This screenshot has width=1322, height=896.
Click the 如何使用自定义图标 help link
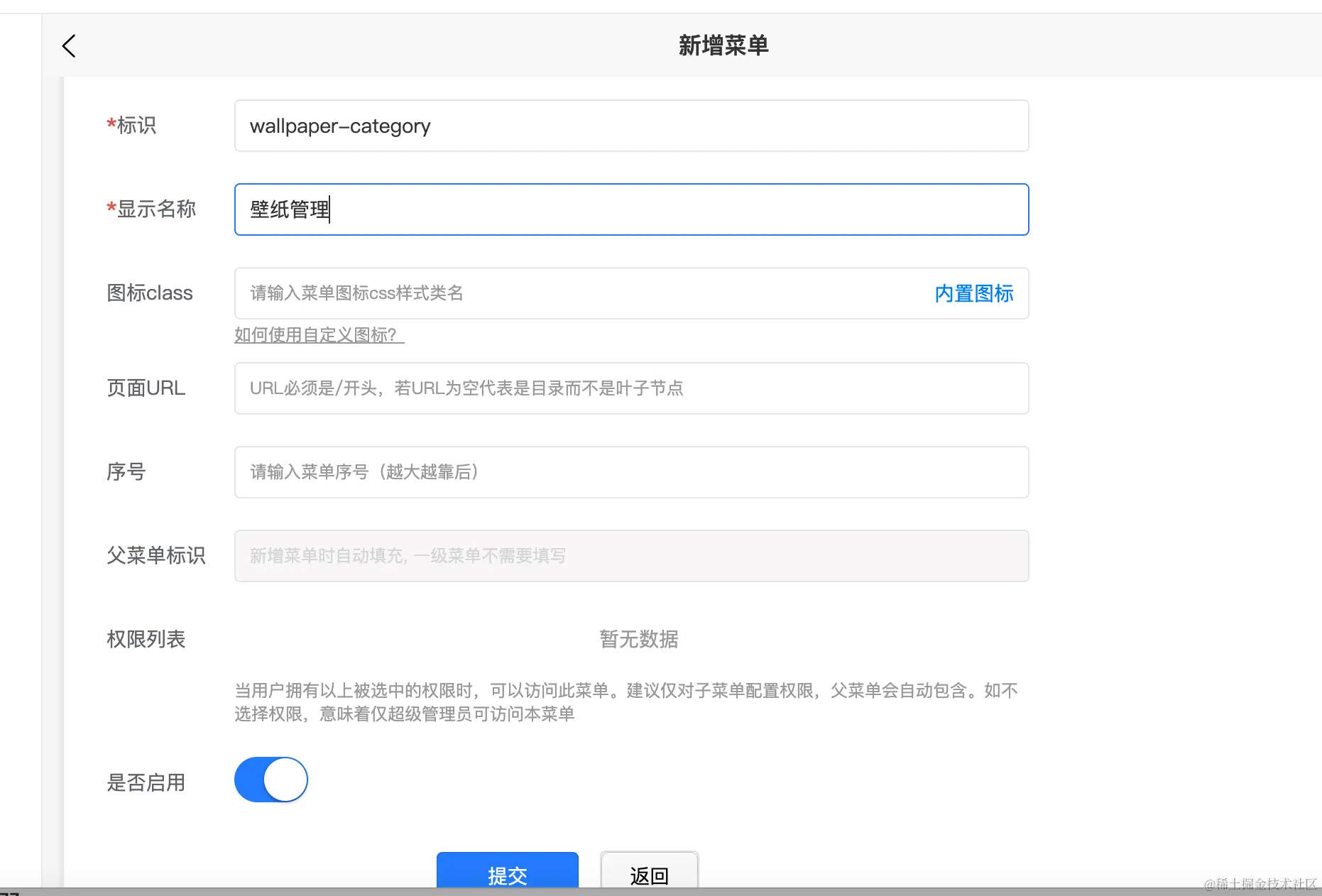(x=318, y=334)
